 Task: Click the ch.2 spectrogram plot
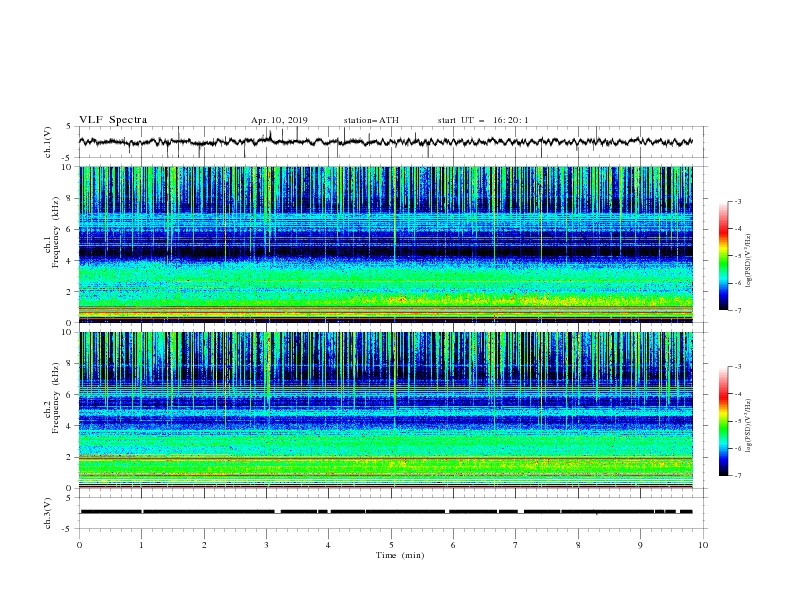[x=386, y=410]
